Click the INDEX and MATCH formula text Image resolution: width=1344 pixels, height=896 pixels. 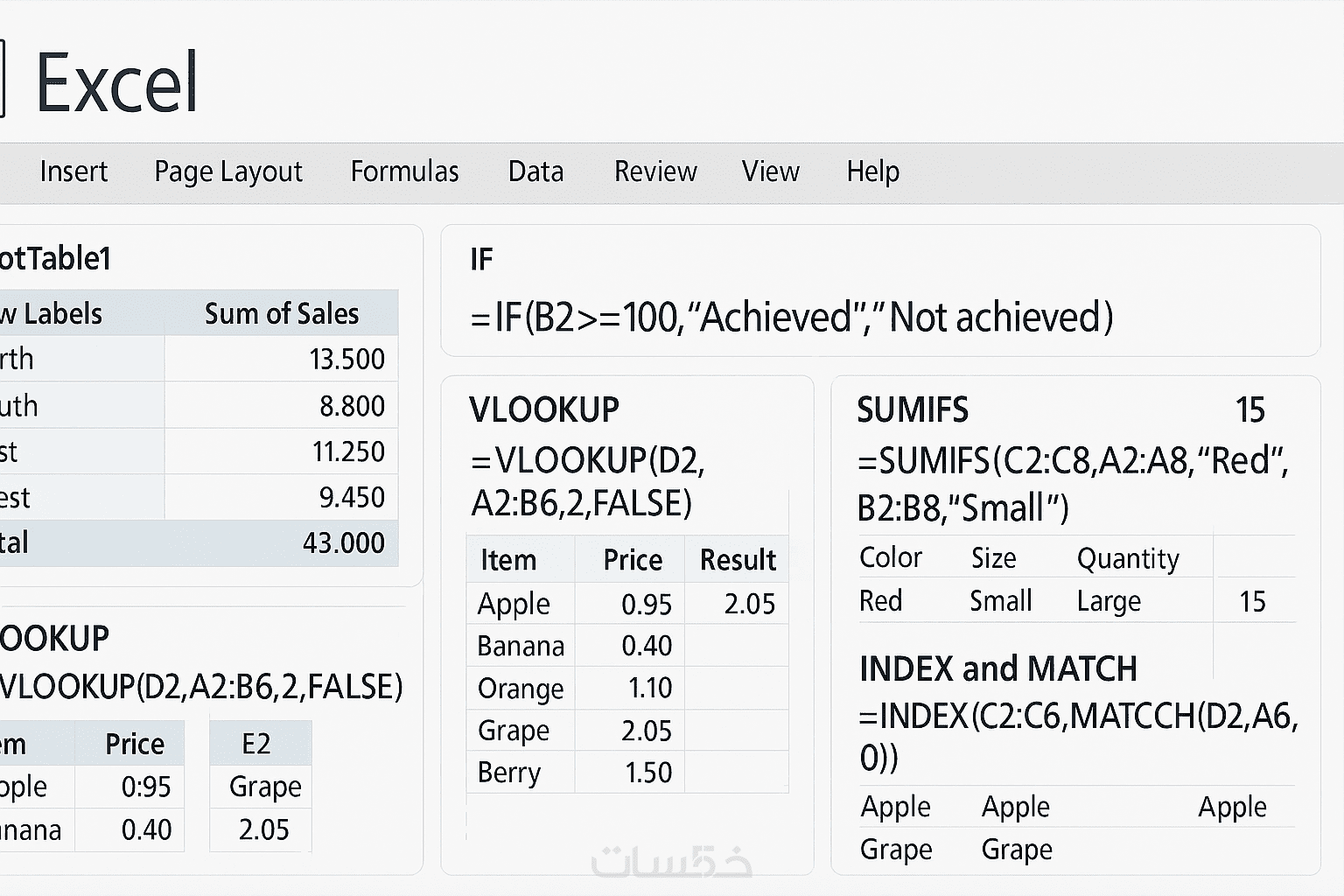pos(1078,735)
